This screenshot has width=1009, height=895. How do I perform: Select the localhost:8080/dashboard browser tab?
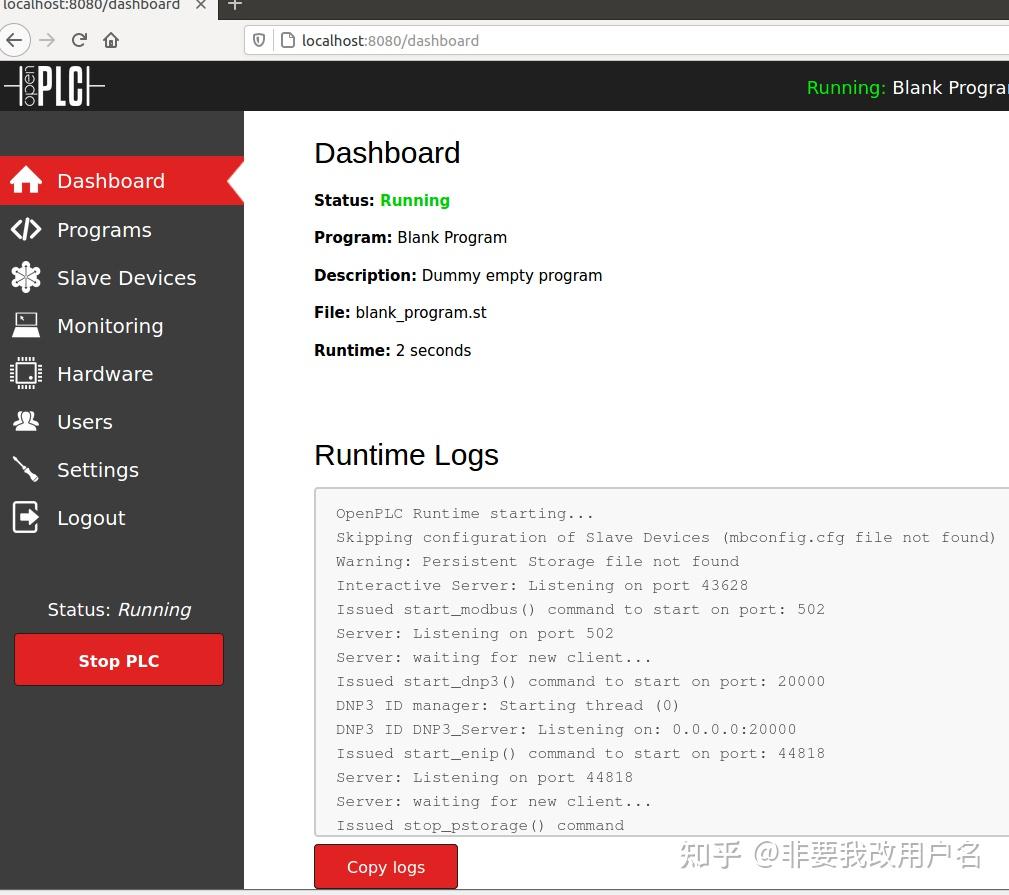(x=93, y=6)
